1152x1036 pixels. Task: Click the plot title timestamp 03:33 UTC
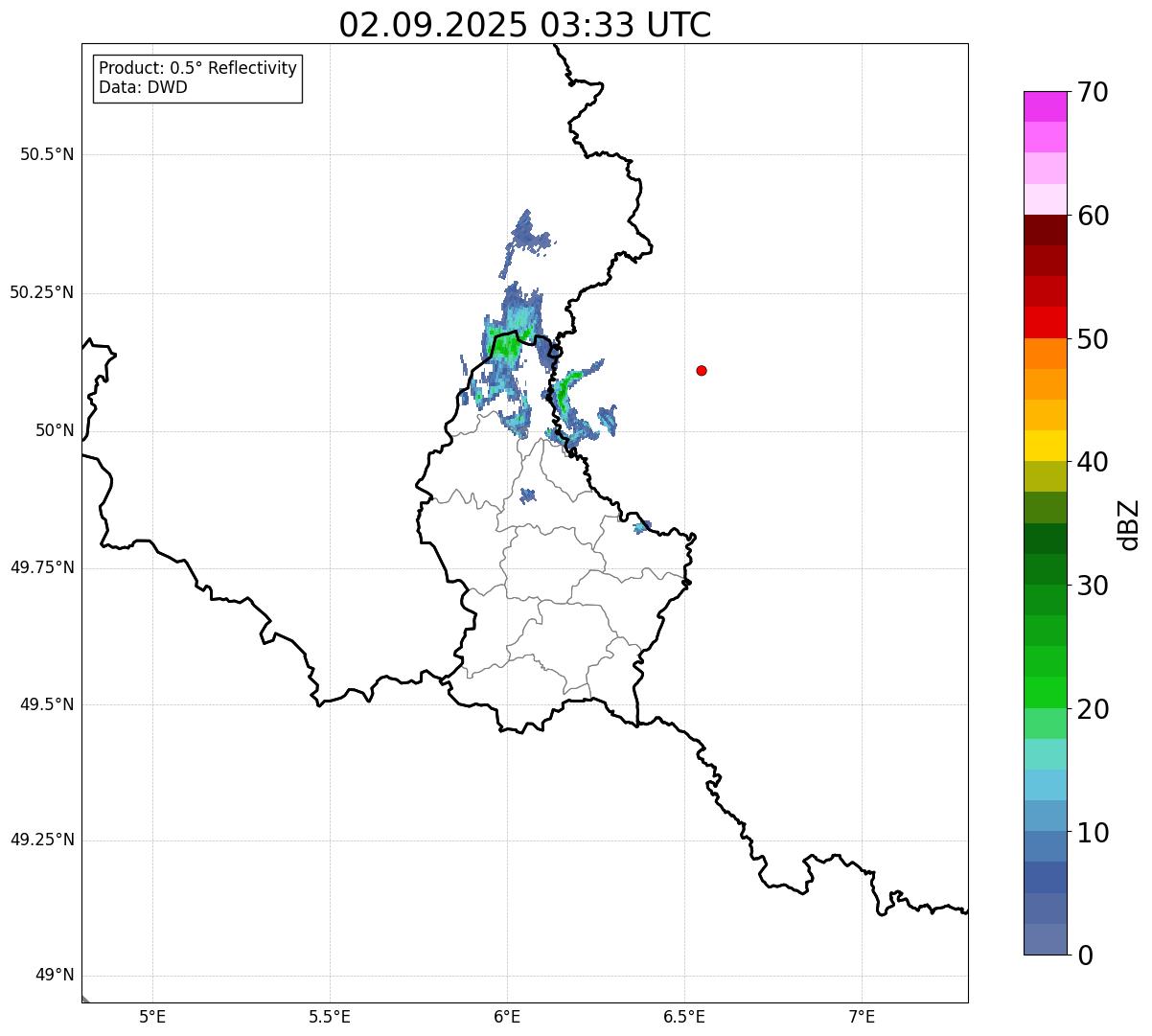[x=626, y=25]
